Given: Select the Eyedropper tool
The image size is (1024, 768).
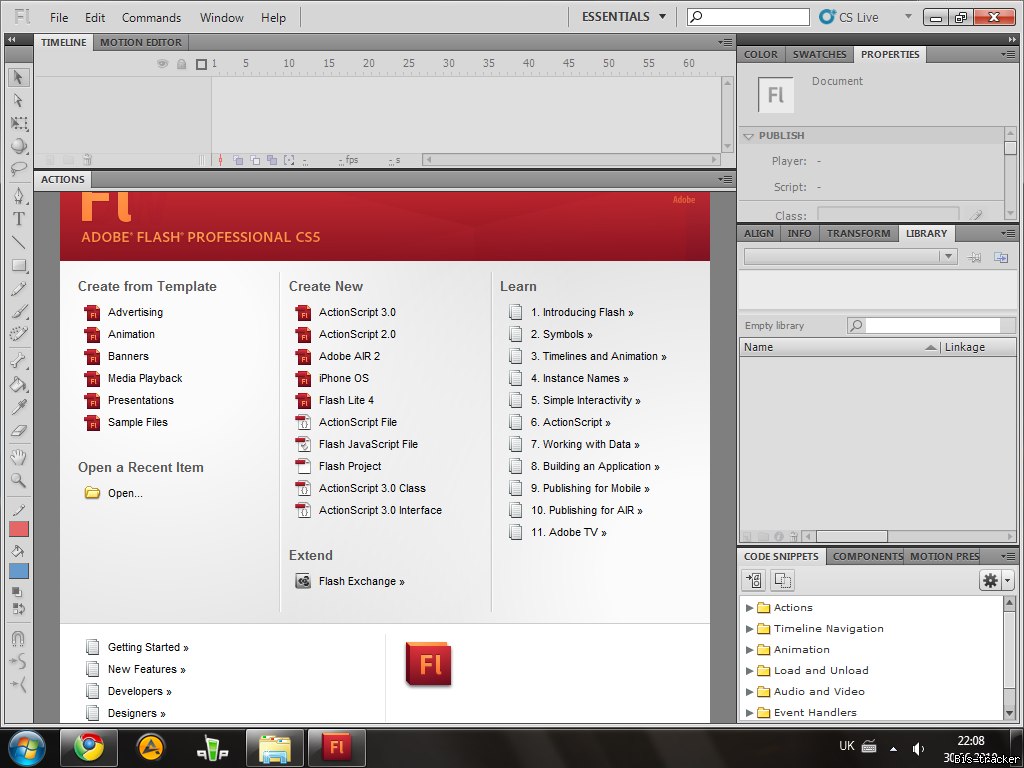Looking at the screenshot, I should (18, 407).
